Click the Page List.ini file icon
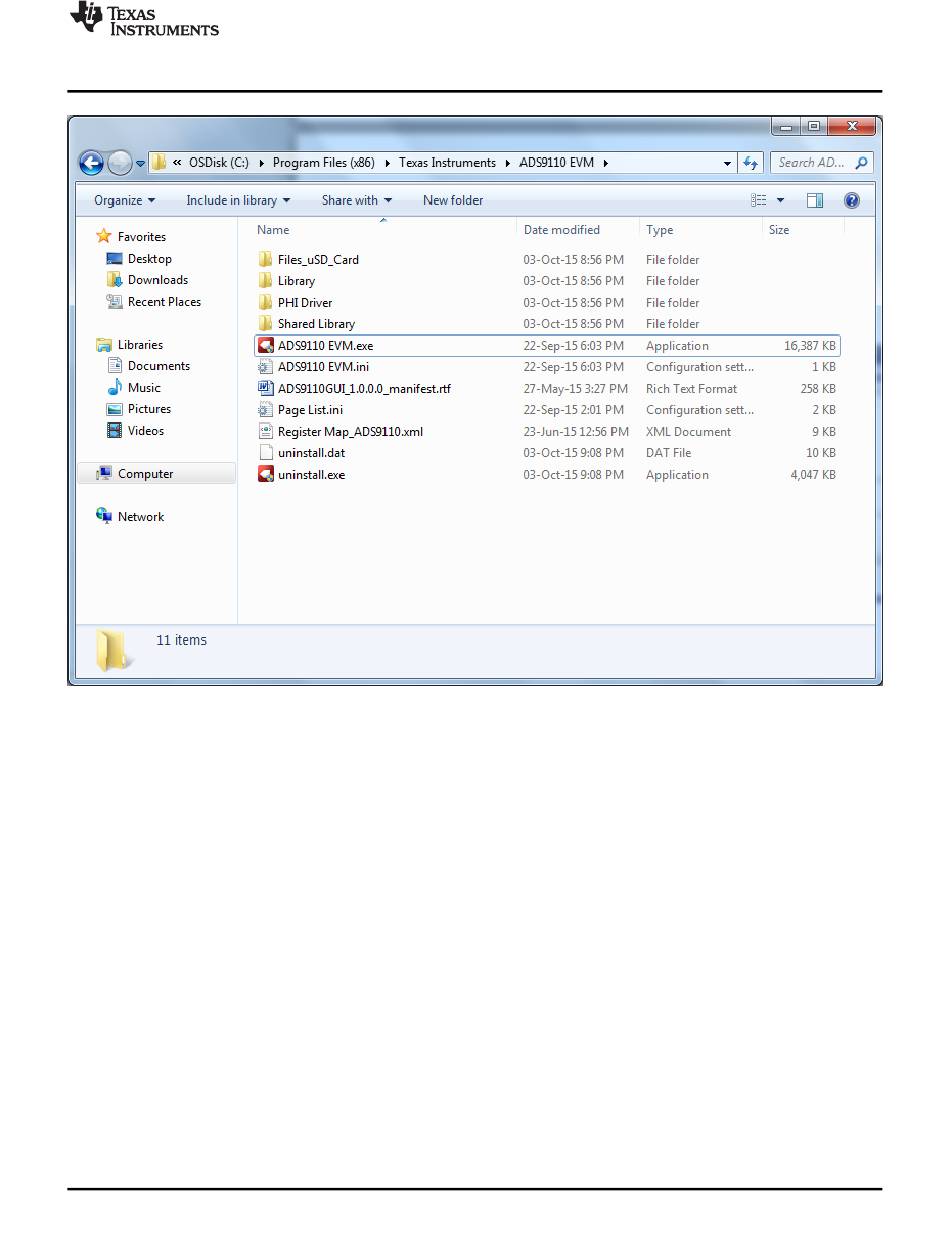This screenshot has width=950, height=1241. 265,410
